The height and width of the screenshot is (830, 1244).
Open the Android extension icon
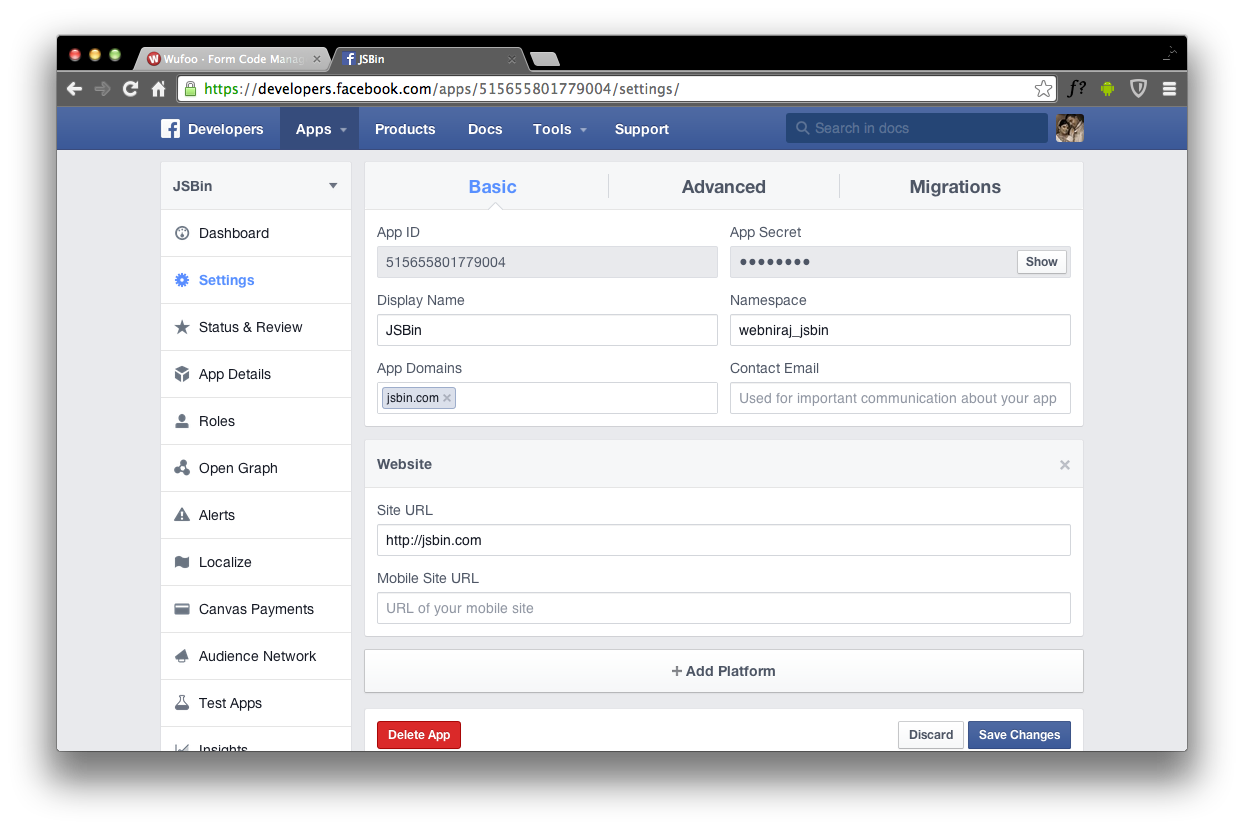1107,89
